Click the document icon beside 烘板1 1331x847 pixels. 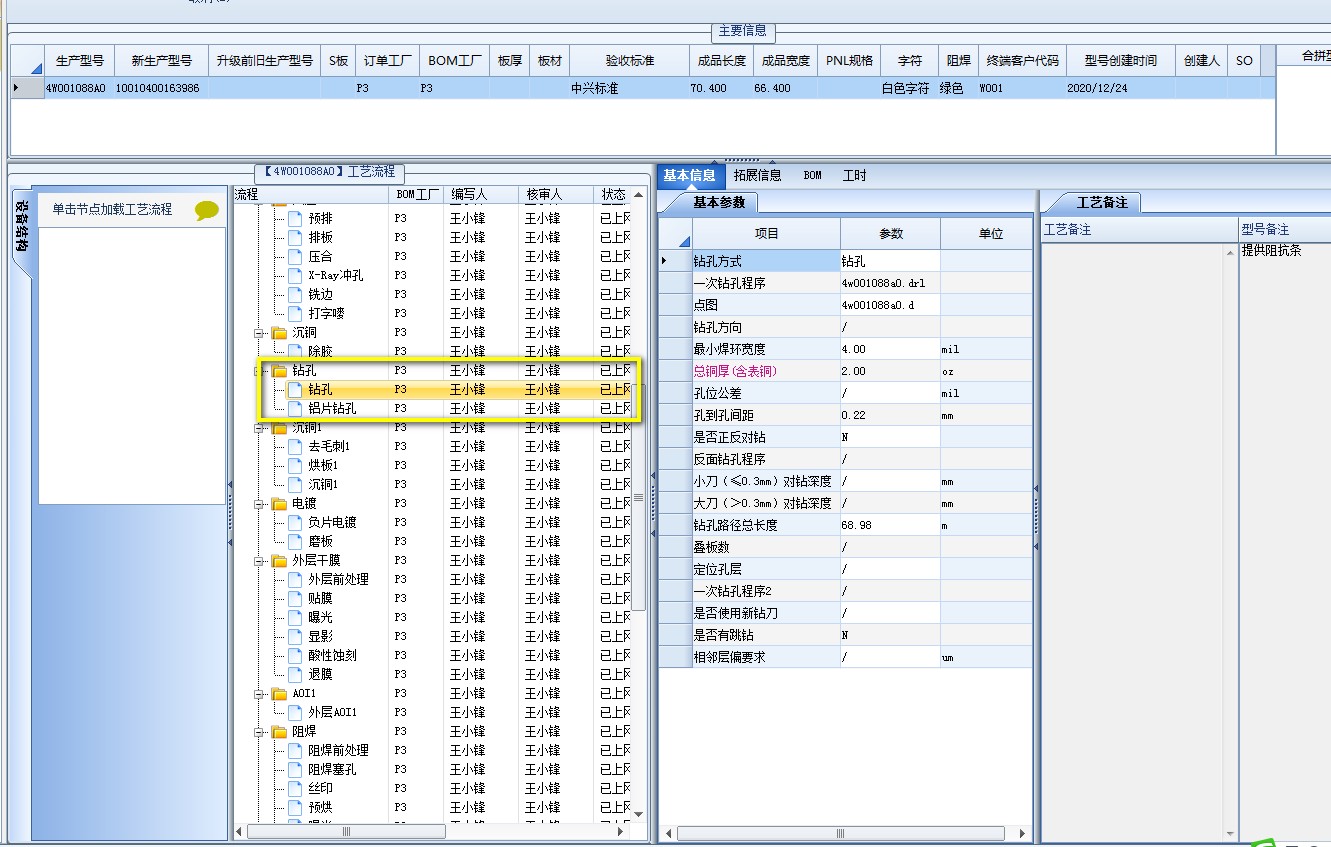(x=294, y=465)
